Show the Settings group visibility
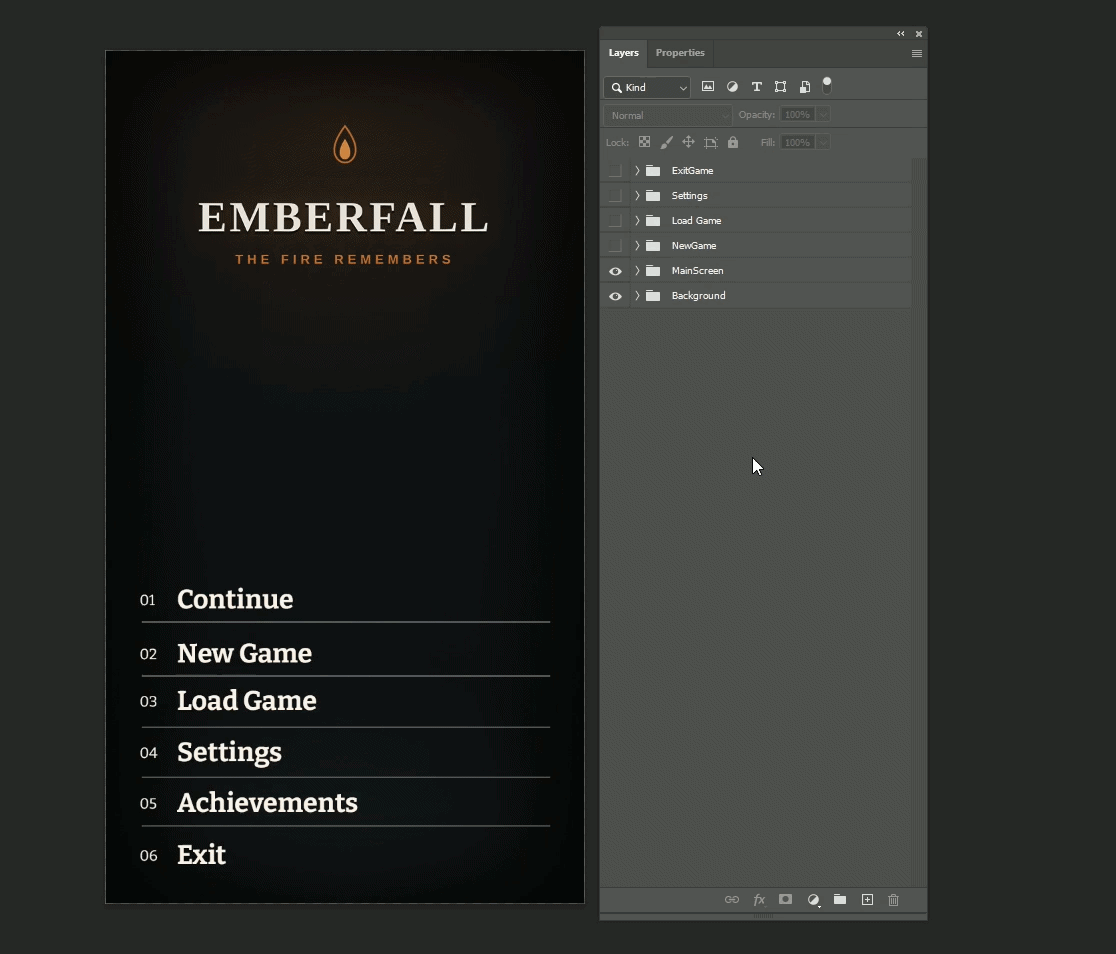 (615, 196)
